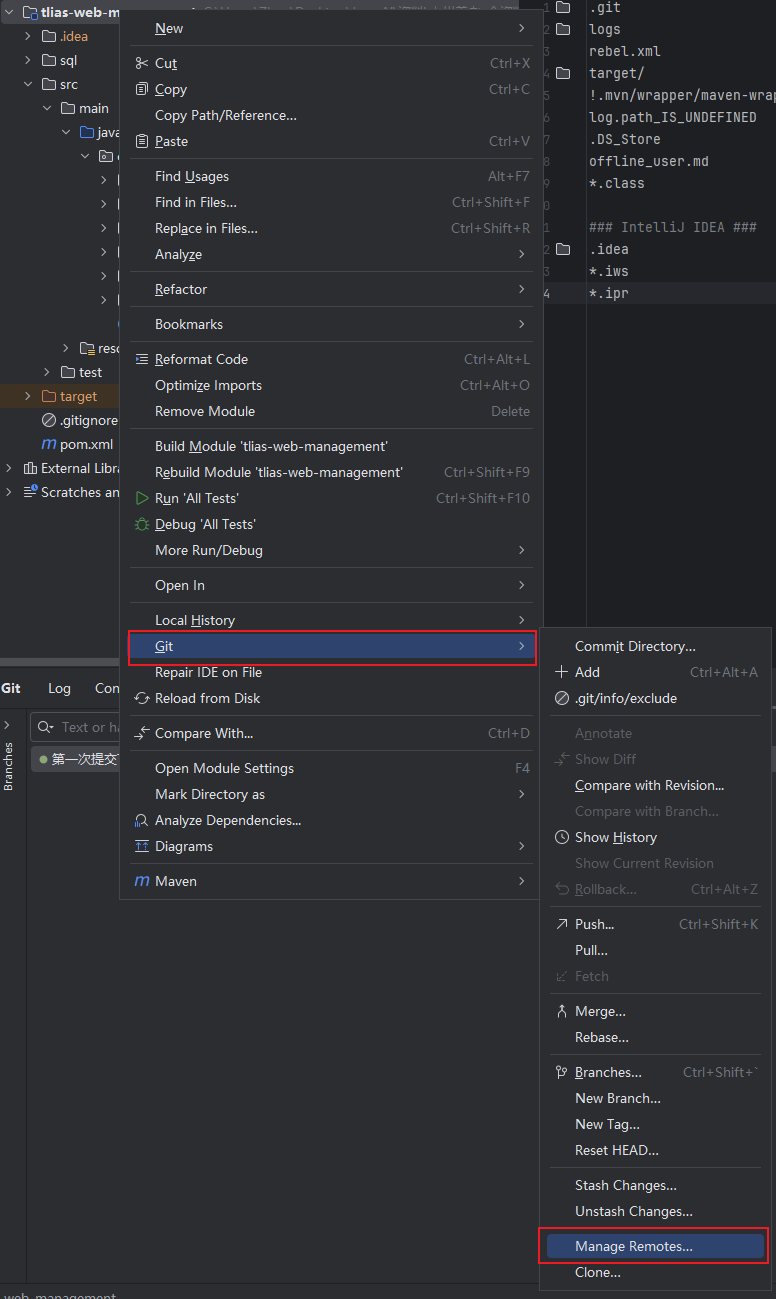Screen dimensions: 776x1299
Task: Choose Commit Directory in Git submenu
Action: [655, 646]
